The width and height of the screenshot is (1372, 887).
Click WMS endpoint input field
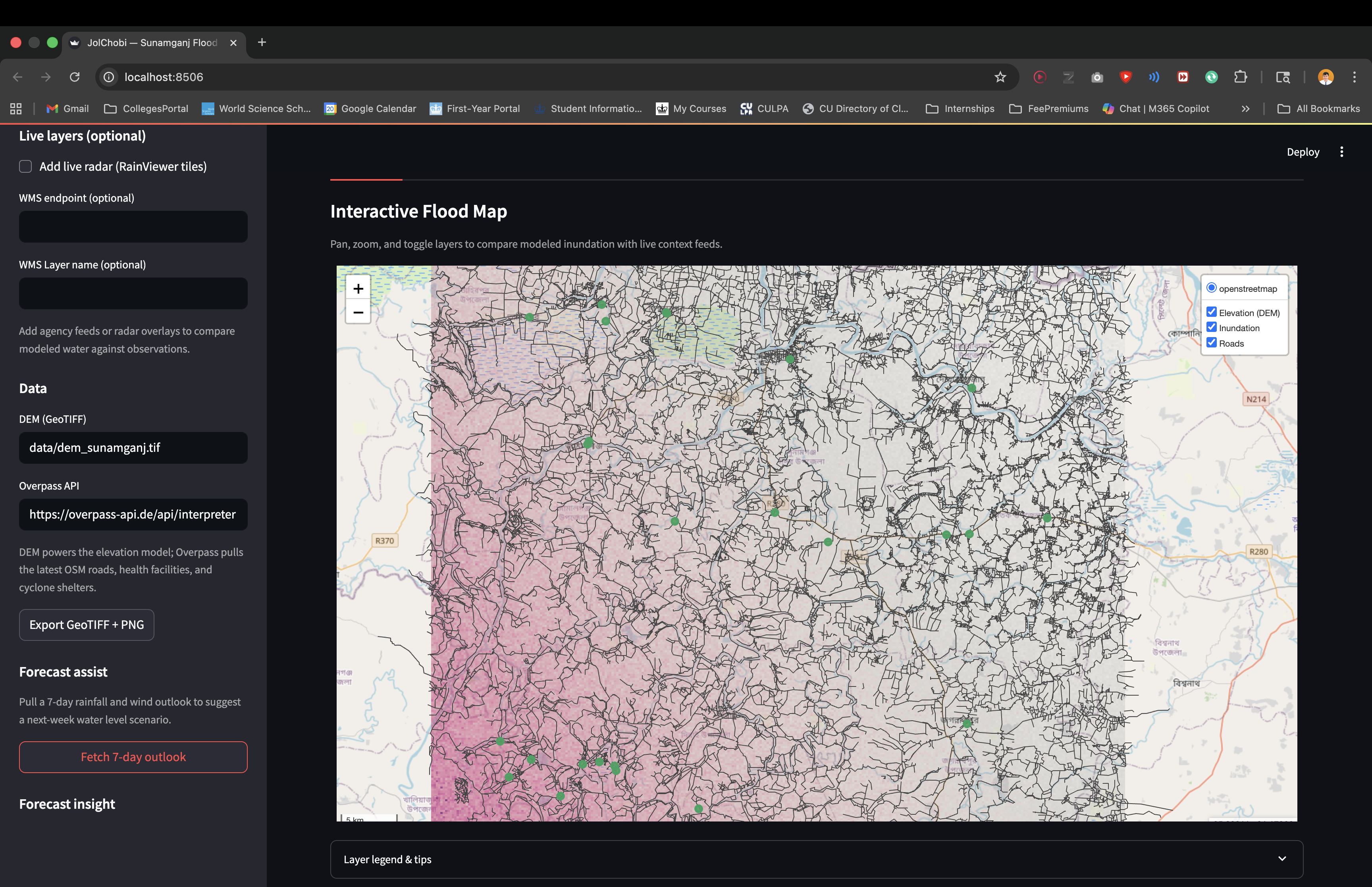coord(133,227)
